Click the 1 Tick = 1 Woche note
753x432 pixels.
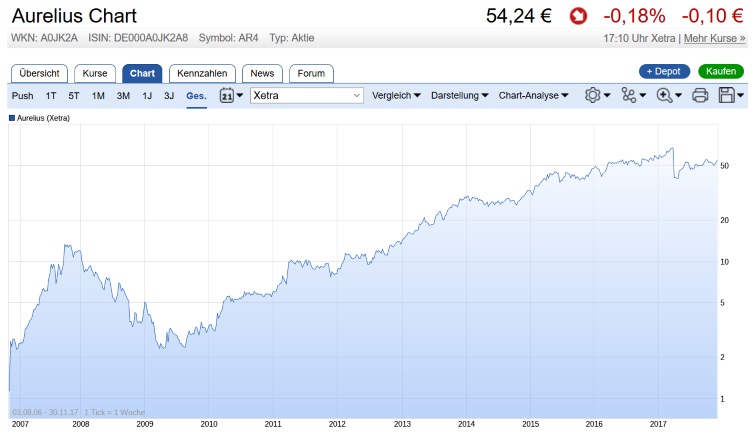tap(114, 412)
